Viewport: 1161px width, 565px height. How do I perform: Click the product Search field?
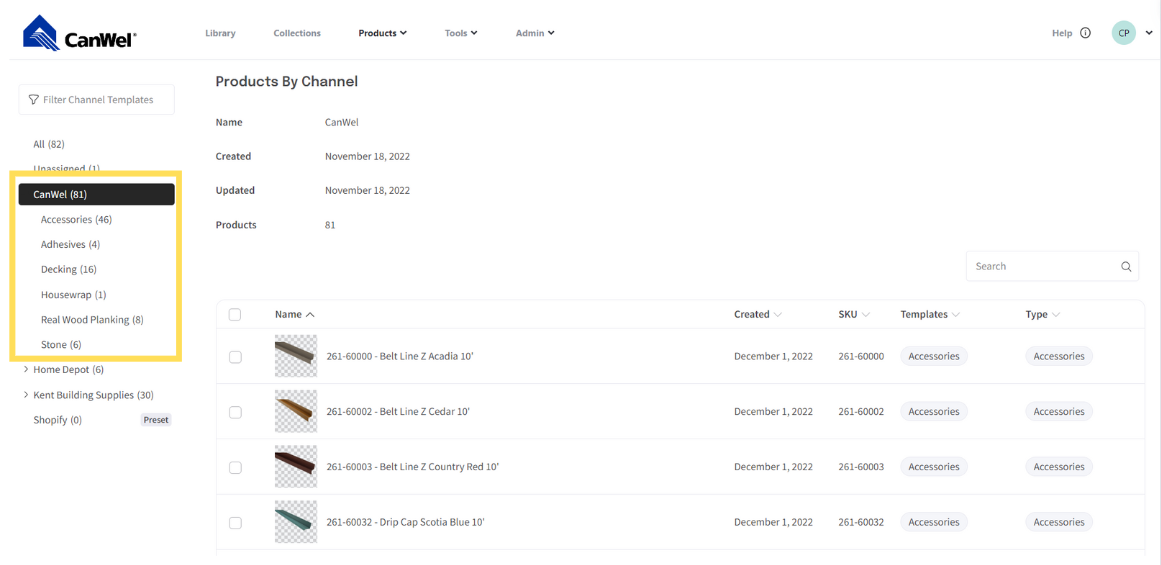[x=1052, y=266]
